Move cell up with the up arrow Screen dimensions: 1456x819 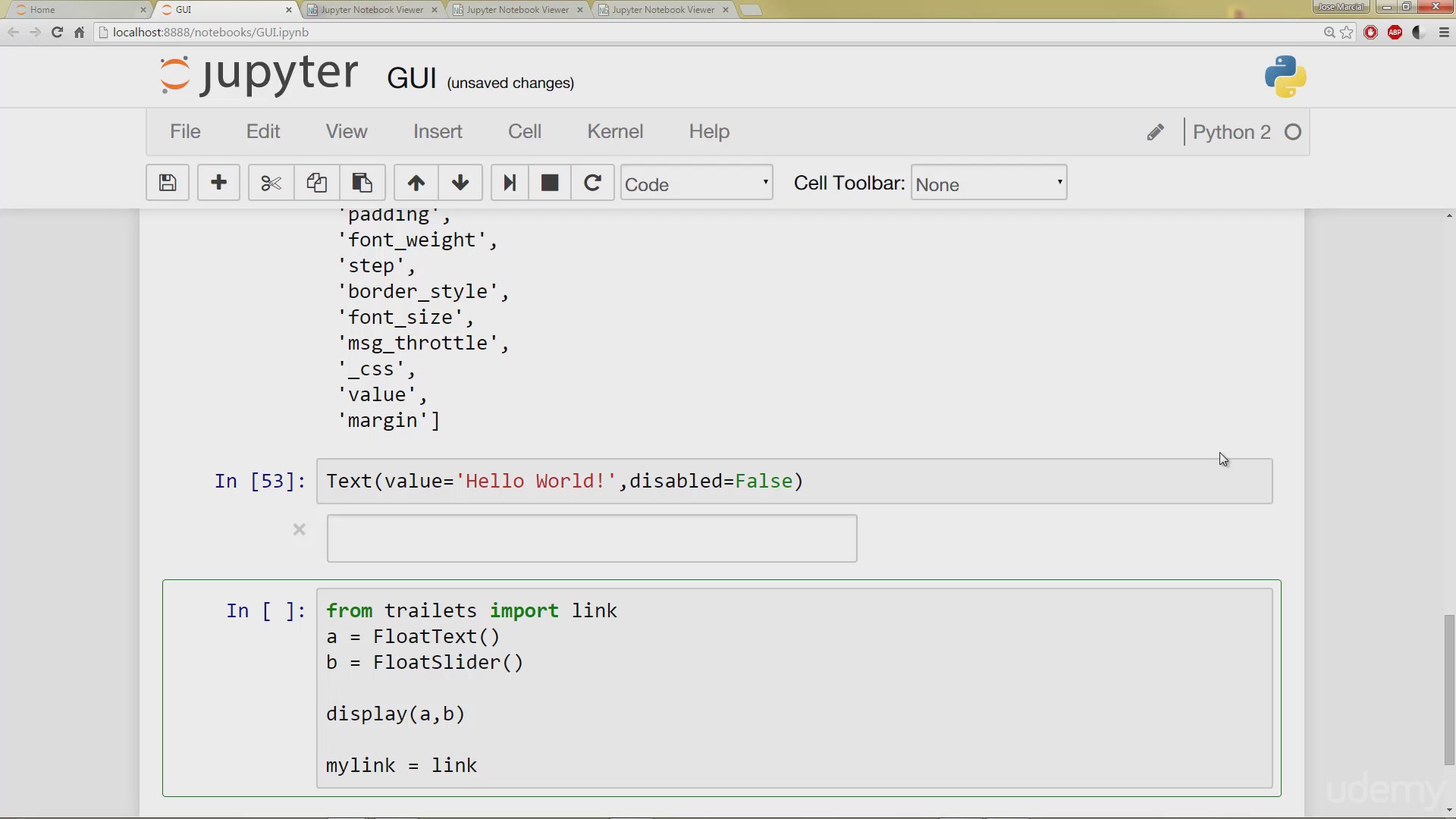[416, 183]
